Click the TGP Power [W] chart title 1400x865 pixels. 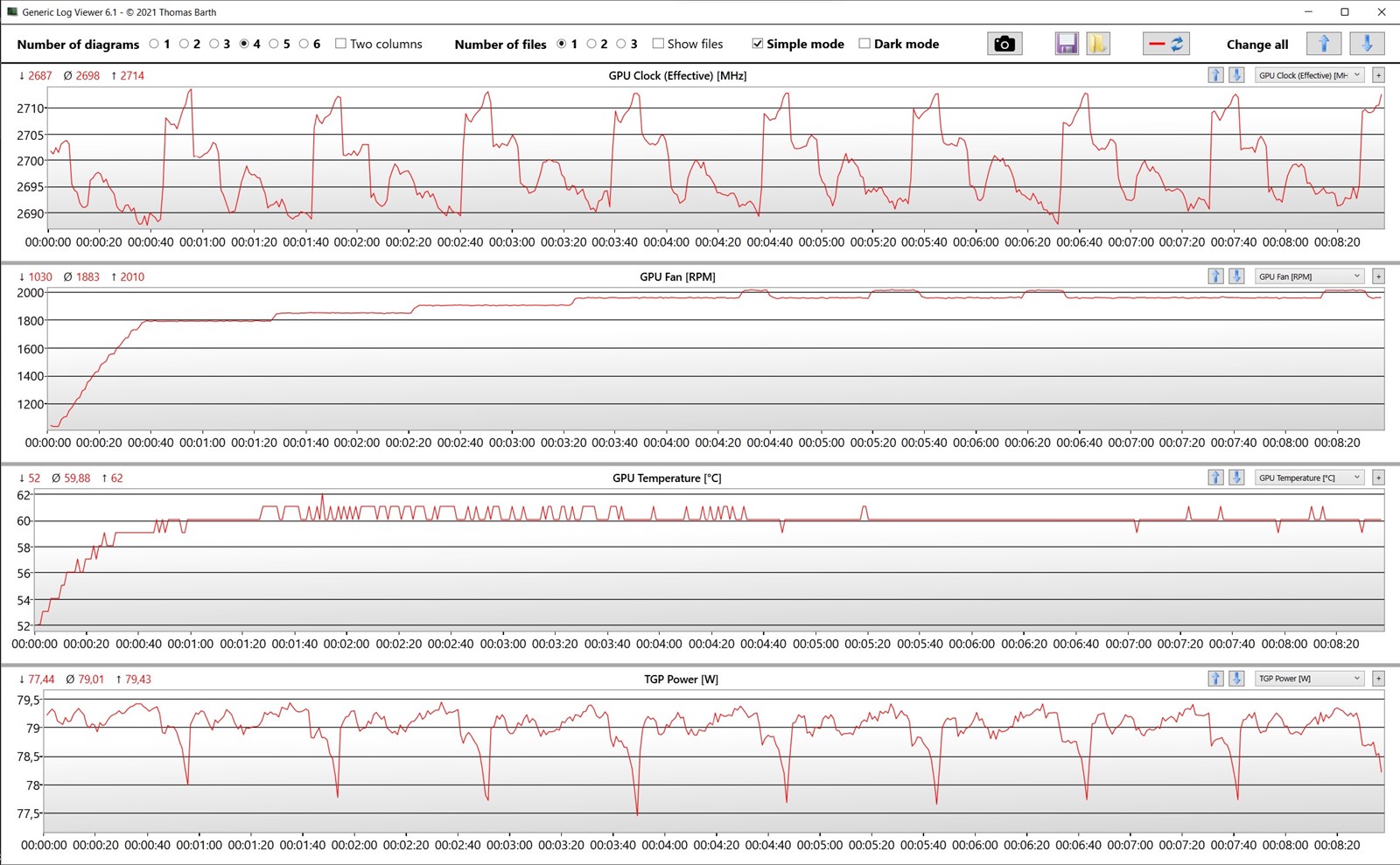tap(681, 679)
